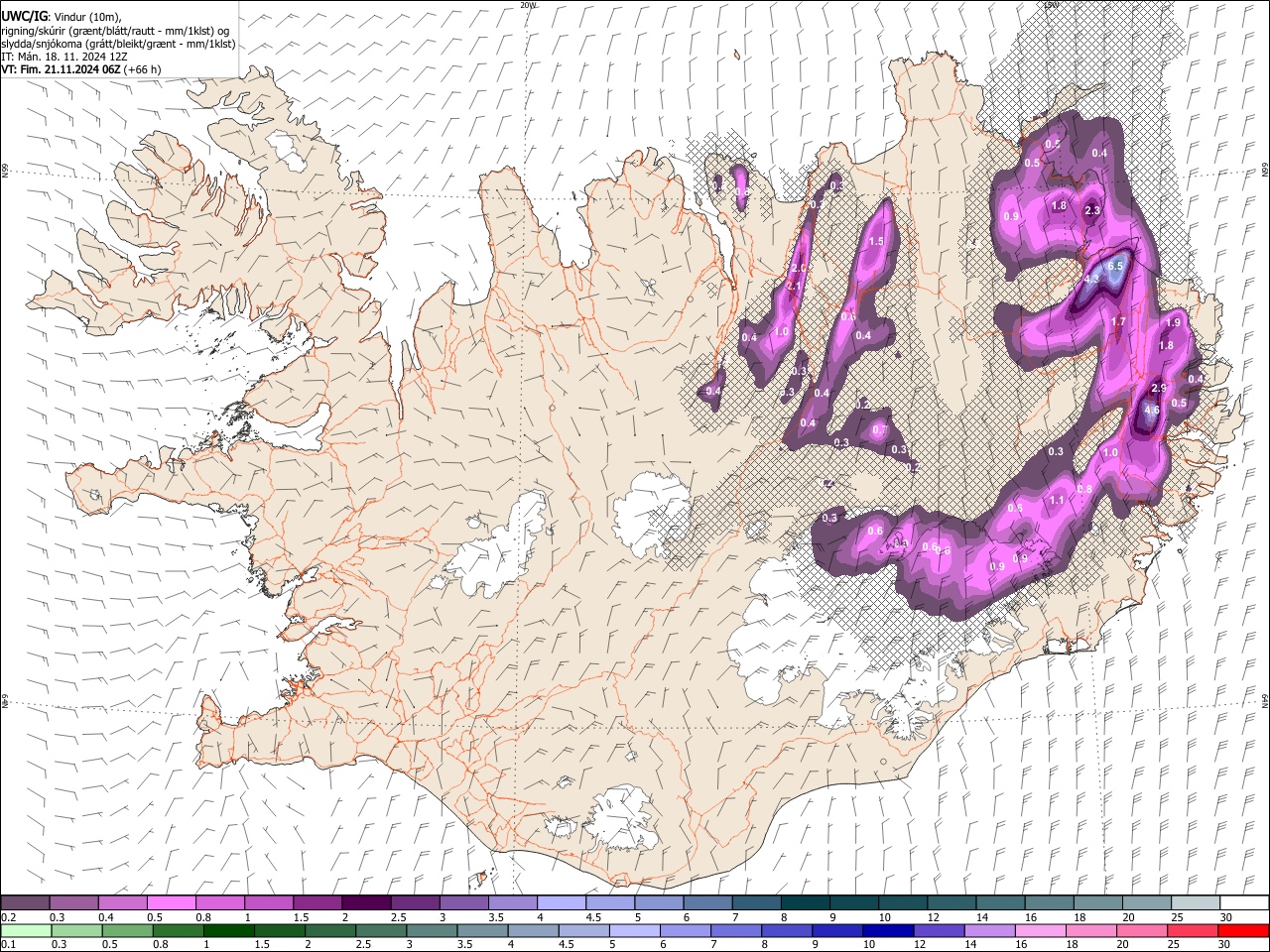Image resolution: width=1270 pixels, height=952 pixels.
Task: Click the 1.5 value in the northern band
Action: pyautogui.click(x=876, y=241)
